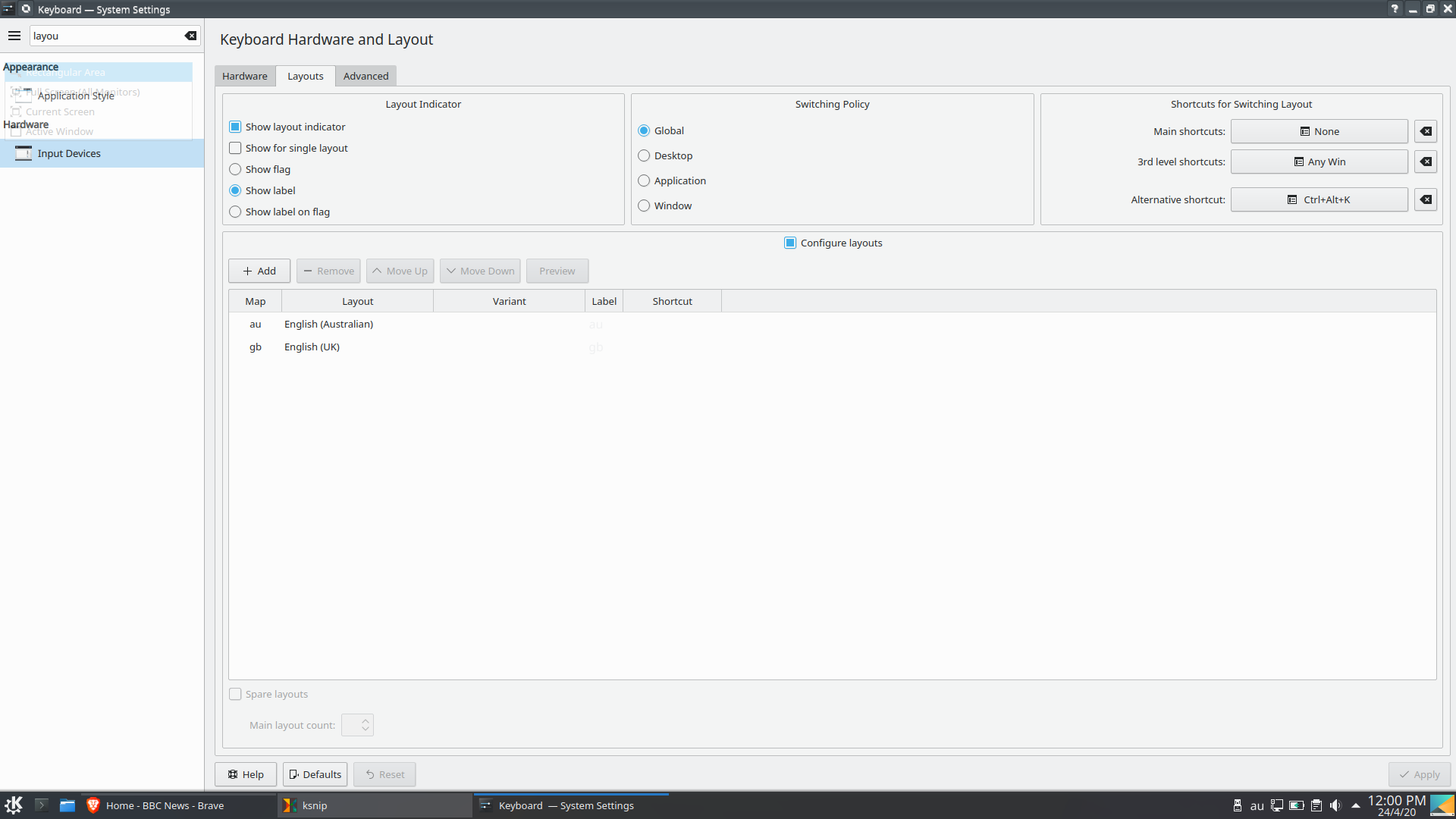Restore Defaults settings
The image size is (1456, 819).
coord(315,774)
